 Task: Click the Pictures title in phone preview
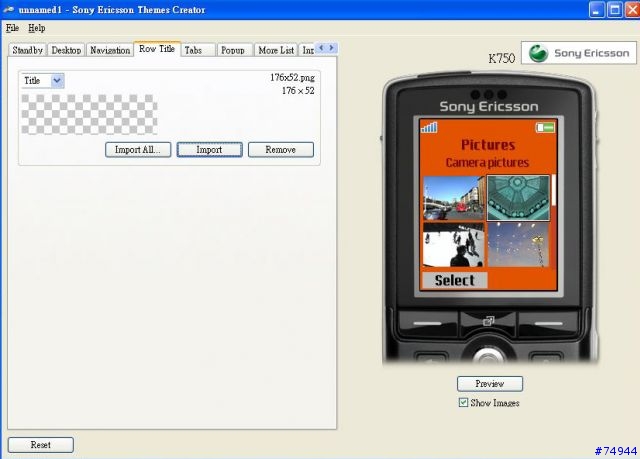[x=488, y=144]
